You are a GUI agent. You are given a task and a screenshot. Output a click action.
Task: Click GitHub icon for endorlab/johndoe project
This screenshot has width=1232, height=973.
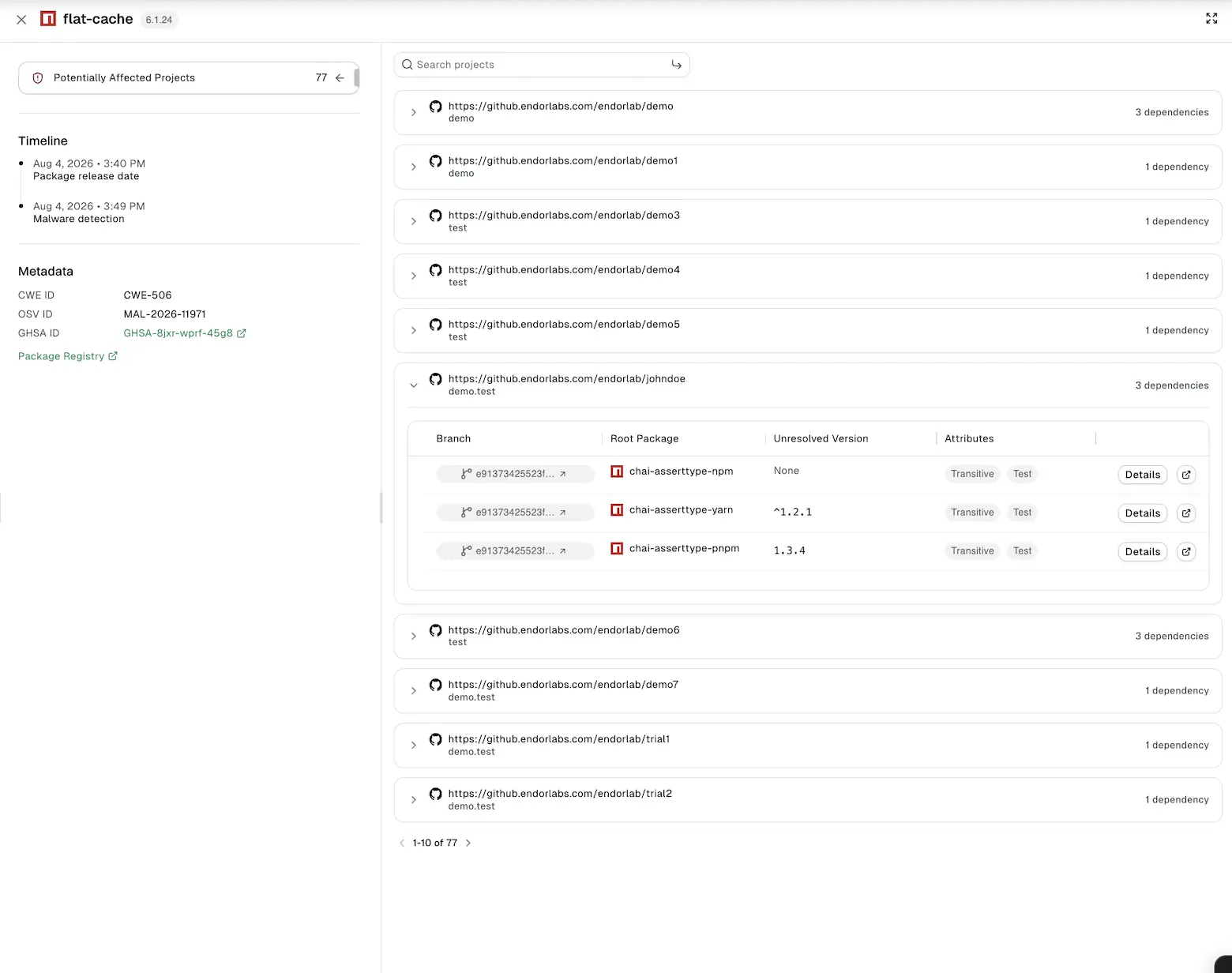(435, 379)
